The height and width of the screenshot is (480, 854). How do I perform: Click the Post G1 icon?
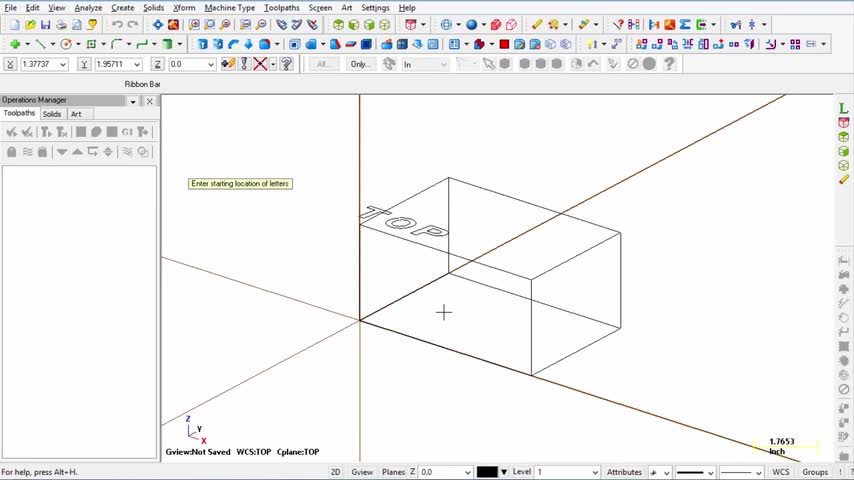coord(127,132)
